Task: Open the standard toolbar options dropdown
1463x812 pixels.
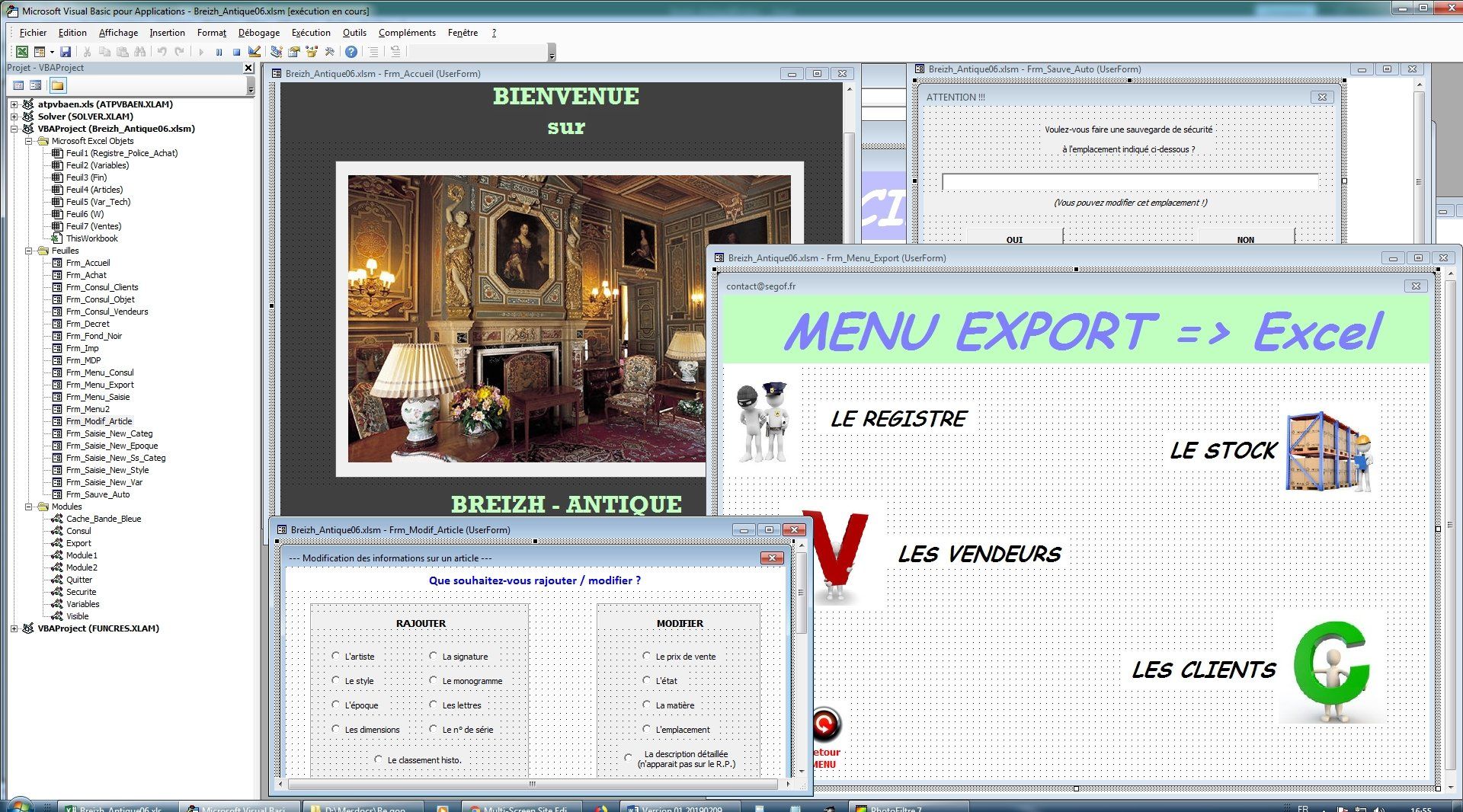Action: 552,53
